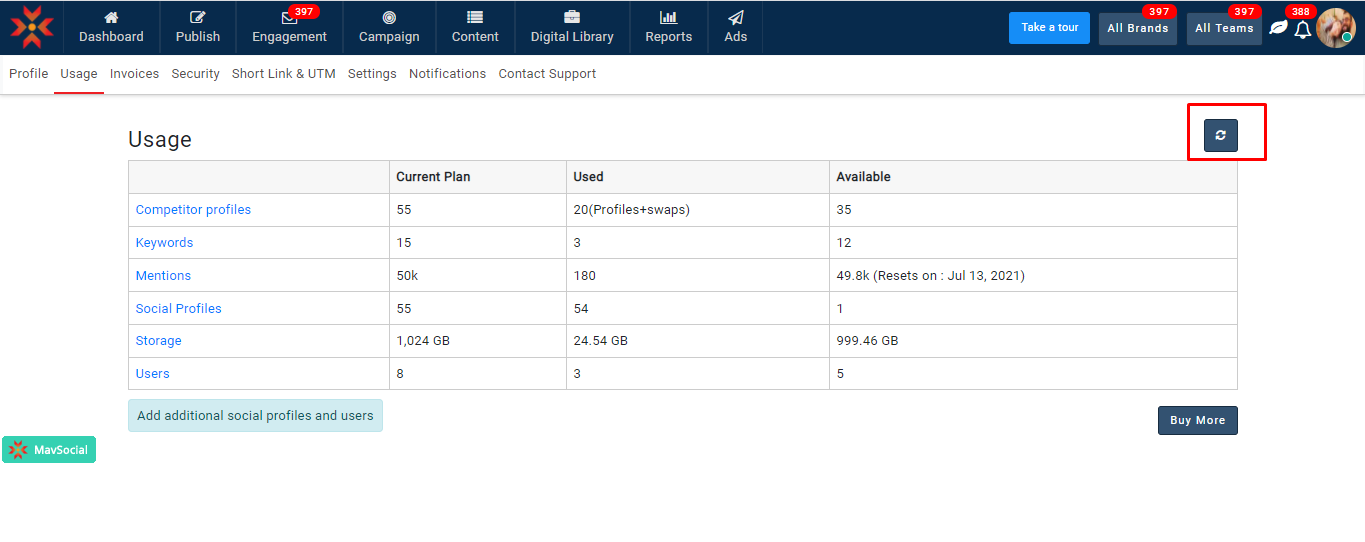
Task: Open the Reports chart icon
Action: 668,18
